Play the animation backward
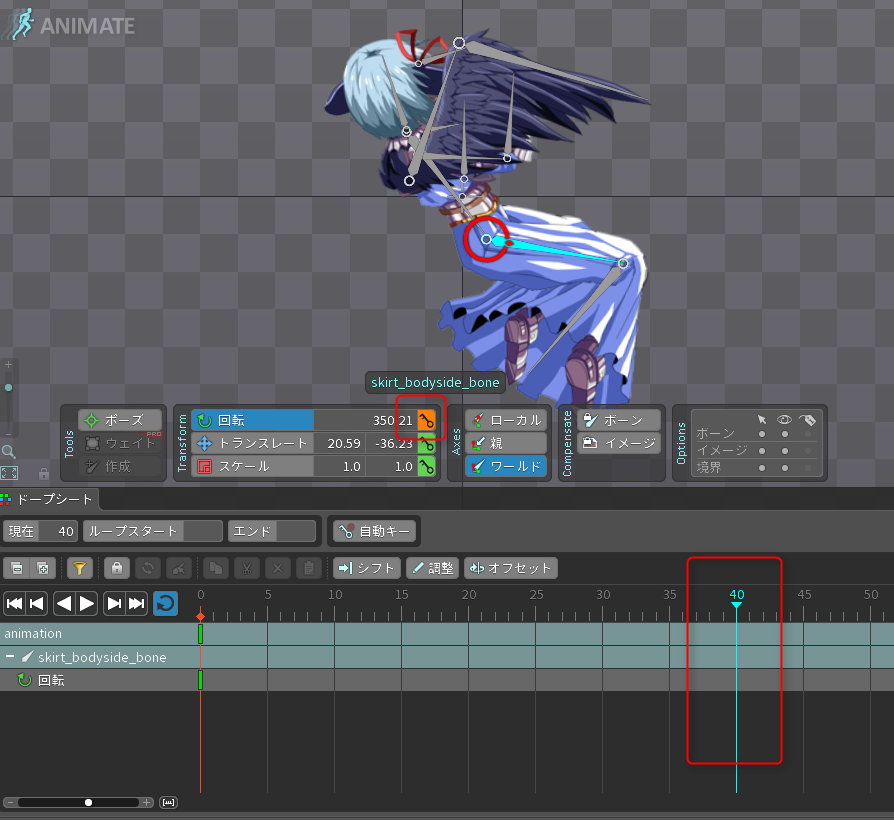Screen dimensions: 894x820 [x=64, y=603]
